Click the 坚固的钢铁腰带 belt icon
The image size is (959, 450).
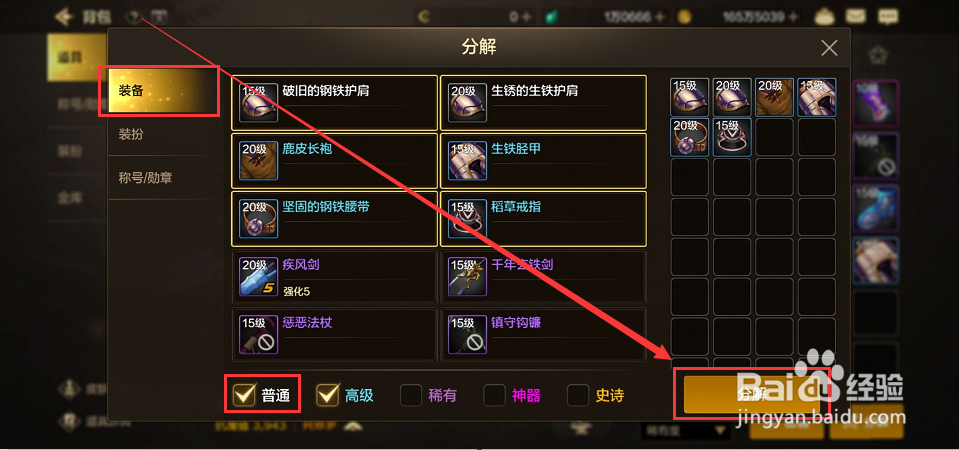259,218
